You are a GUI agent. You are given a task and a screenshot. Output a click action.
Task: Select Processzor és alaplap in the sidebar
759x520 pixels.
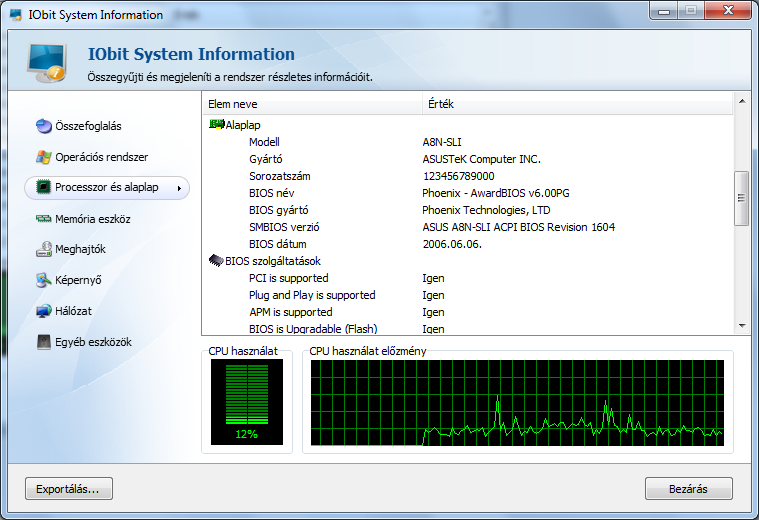click(106, 187)
